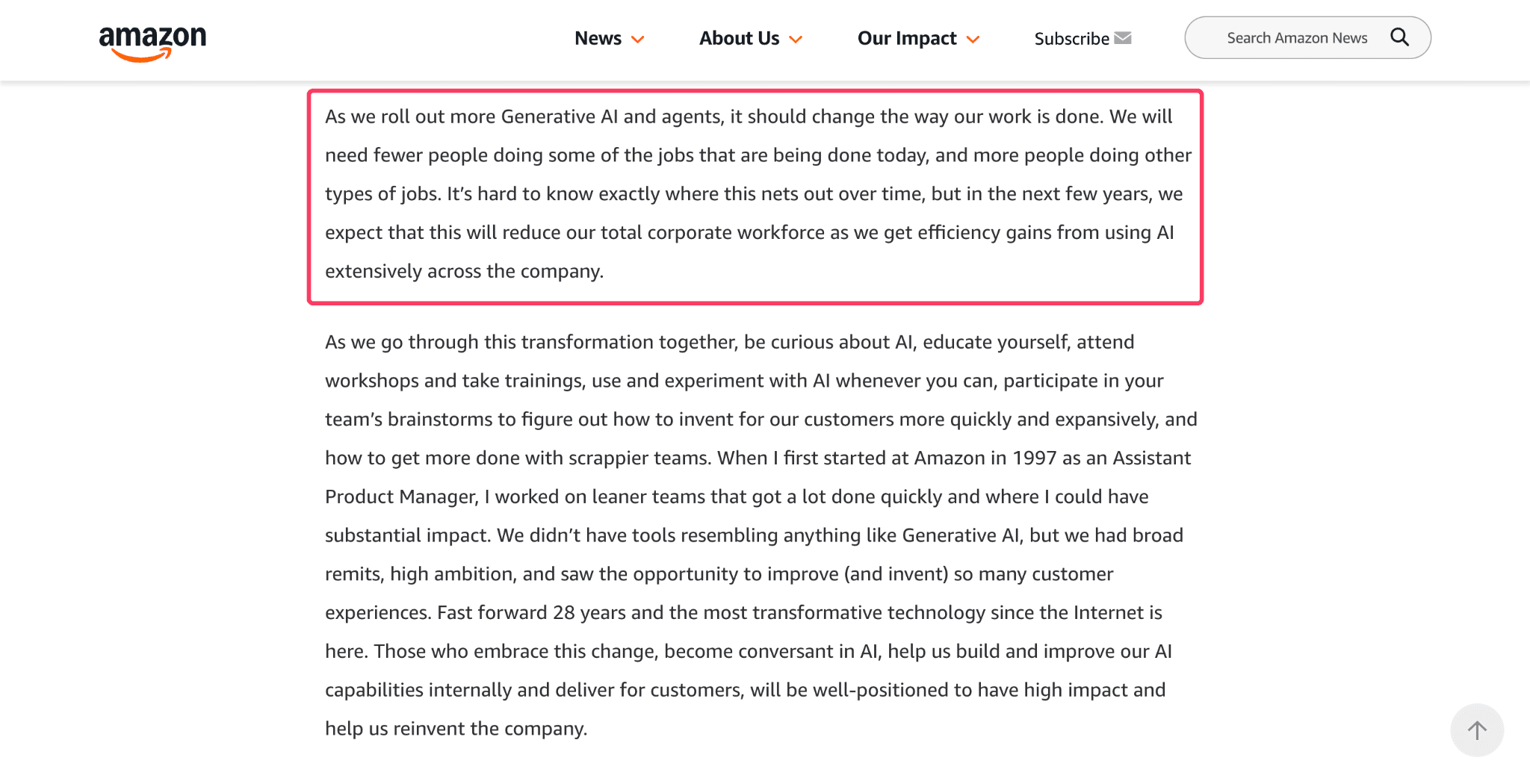Viewport: 1530px width, 784px height.
Task: Click the back-to-top arrow button
Action: tap(1477, 729)
